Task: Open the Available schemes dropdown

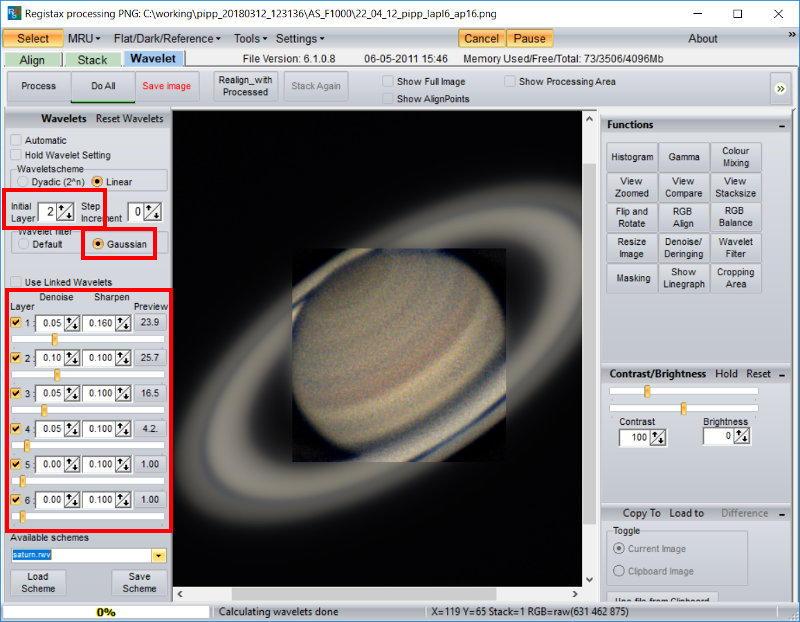Action: click(158, 555)
